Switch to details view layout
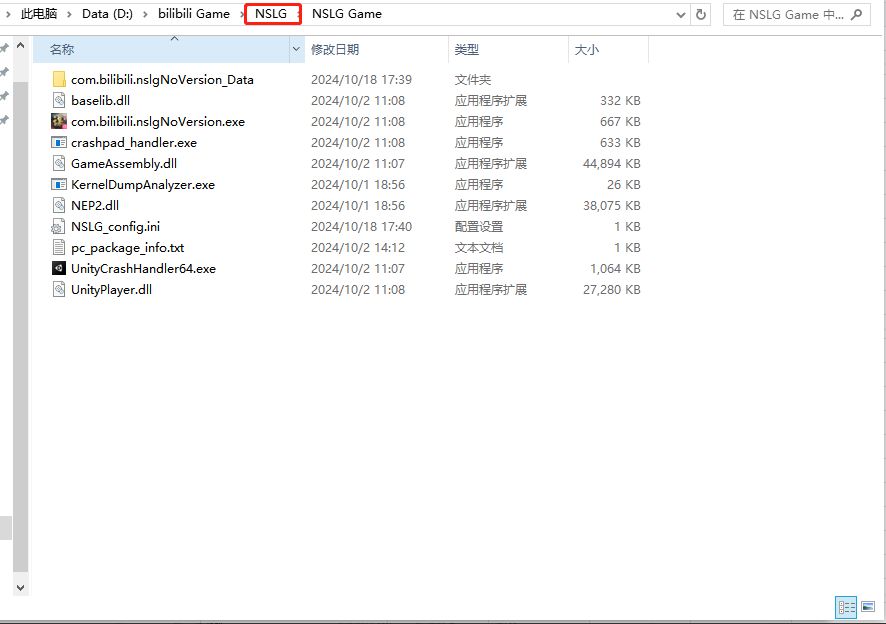This screenshot has height=624, width=886. click(x=846, y=608)
